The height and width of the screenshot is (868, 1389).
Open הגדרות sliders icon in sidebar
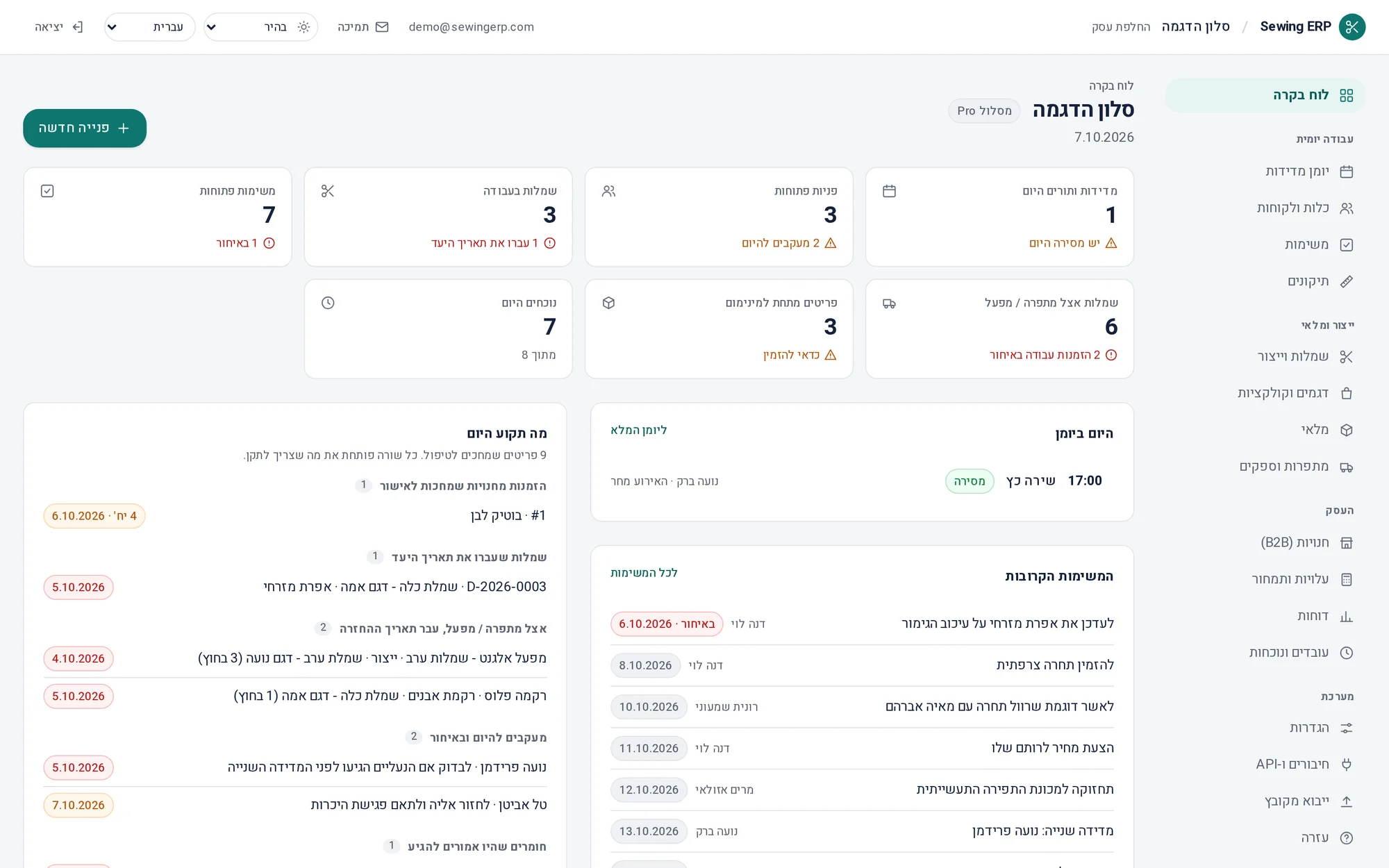(x=1346, y=728)
